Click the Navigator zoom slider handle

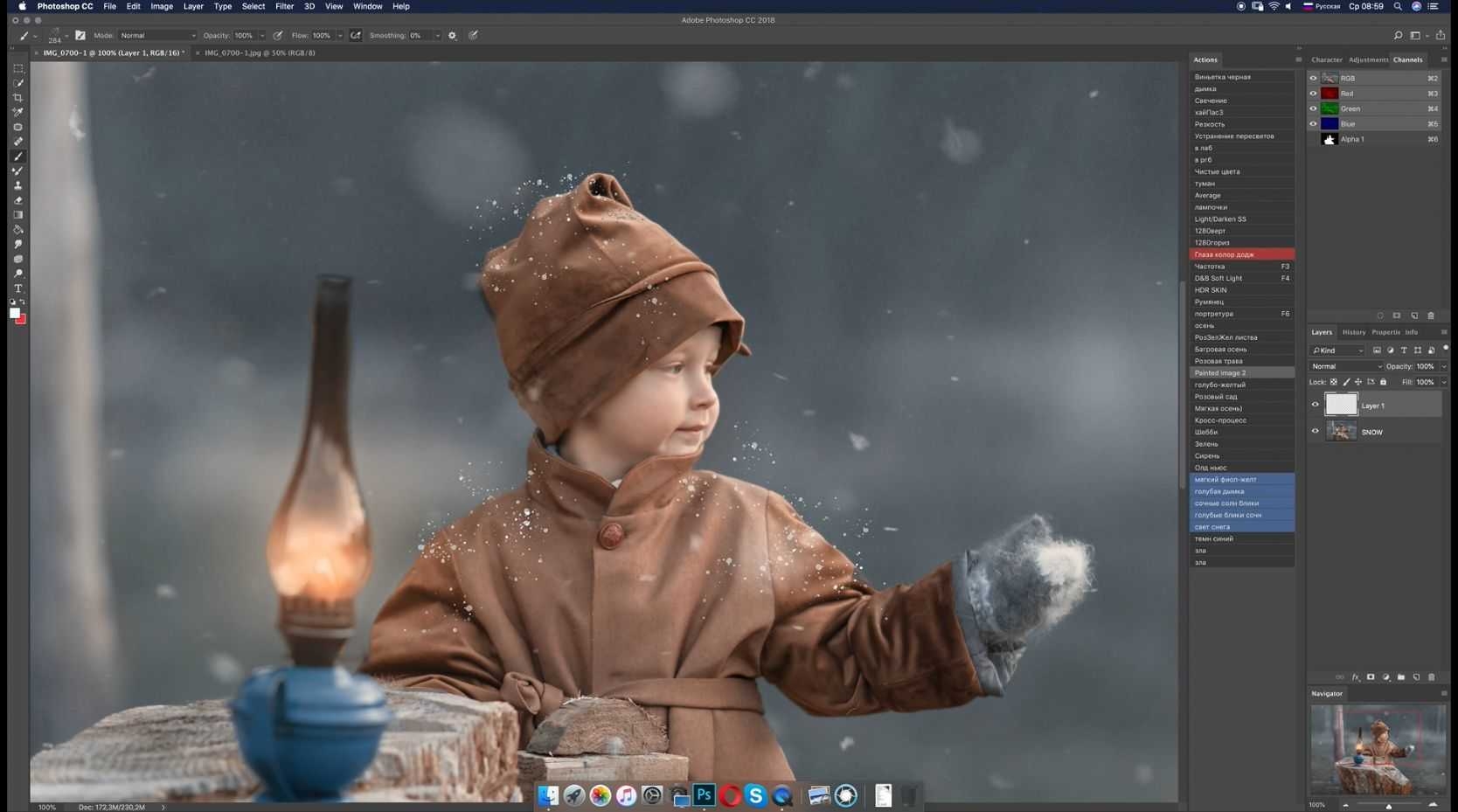(1389, 806)
